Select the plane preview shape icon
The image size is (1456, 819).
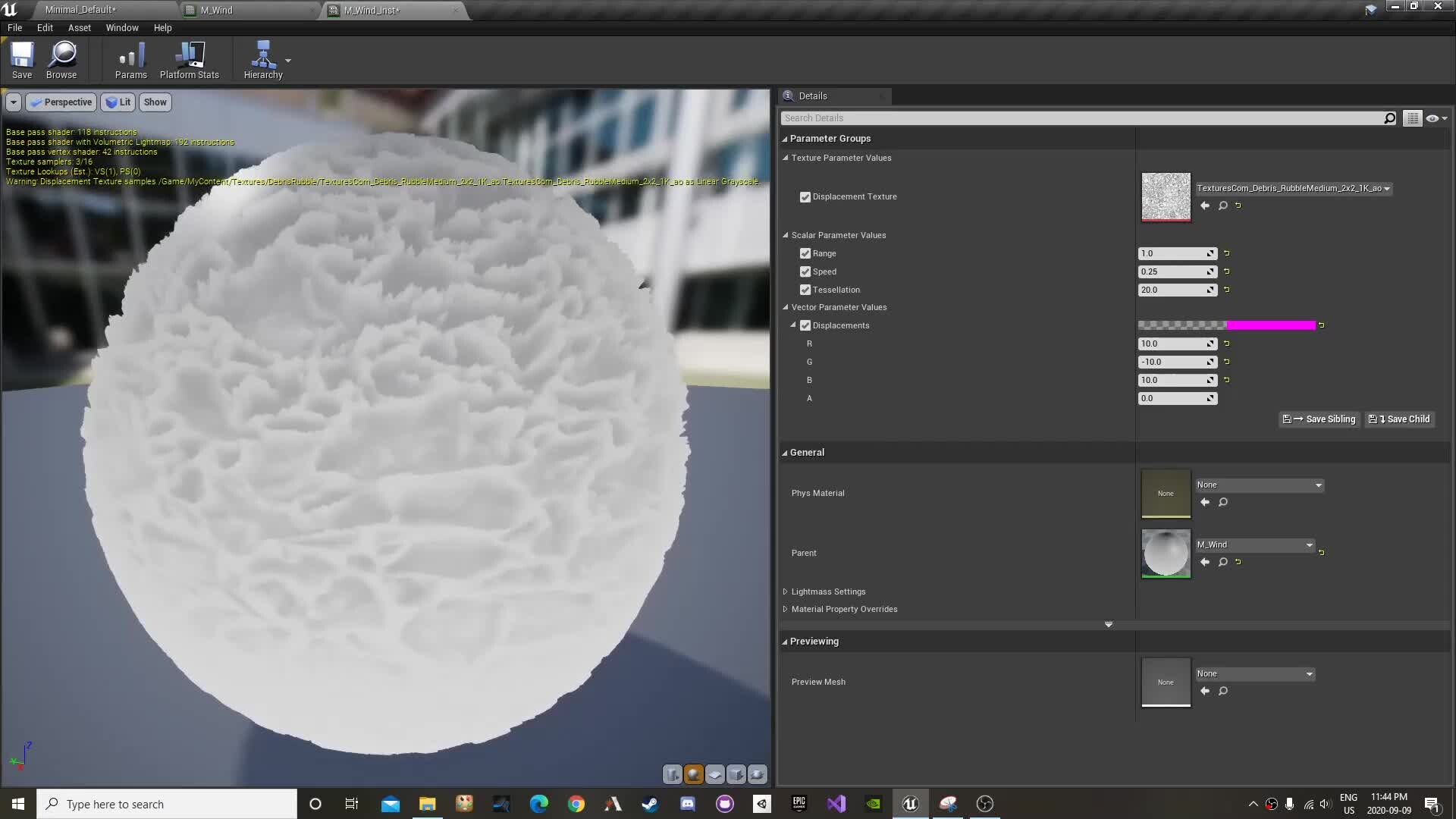(x=715, y=774)
